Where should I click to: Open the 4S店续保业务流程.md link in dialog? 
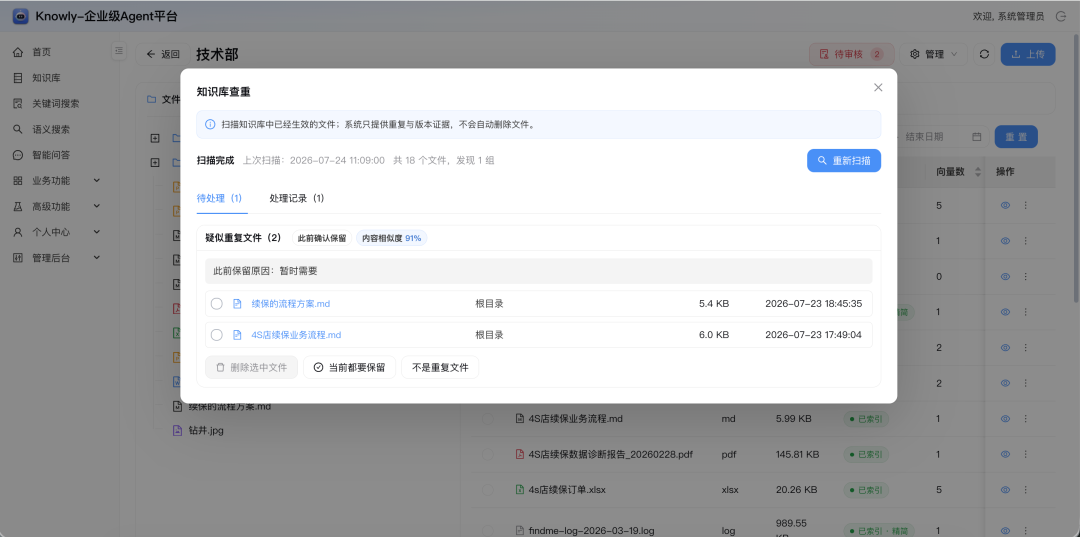[x=296, y=335]
